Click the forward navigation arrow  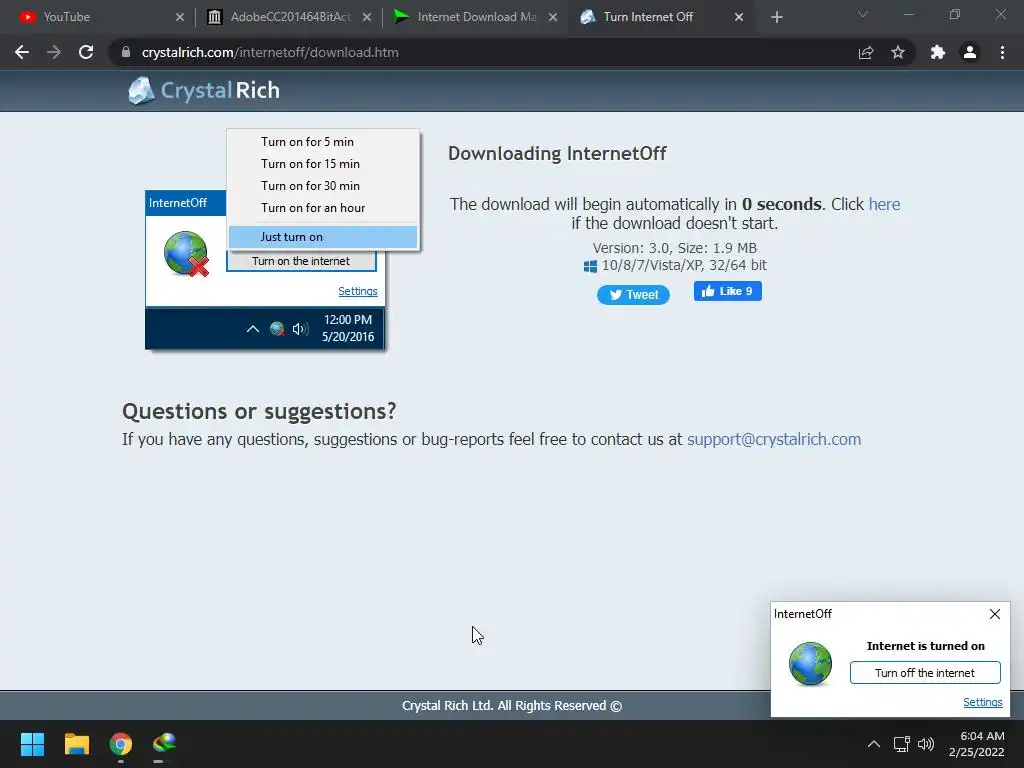54,52
